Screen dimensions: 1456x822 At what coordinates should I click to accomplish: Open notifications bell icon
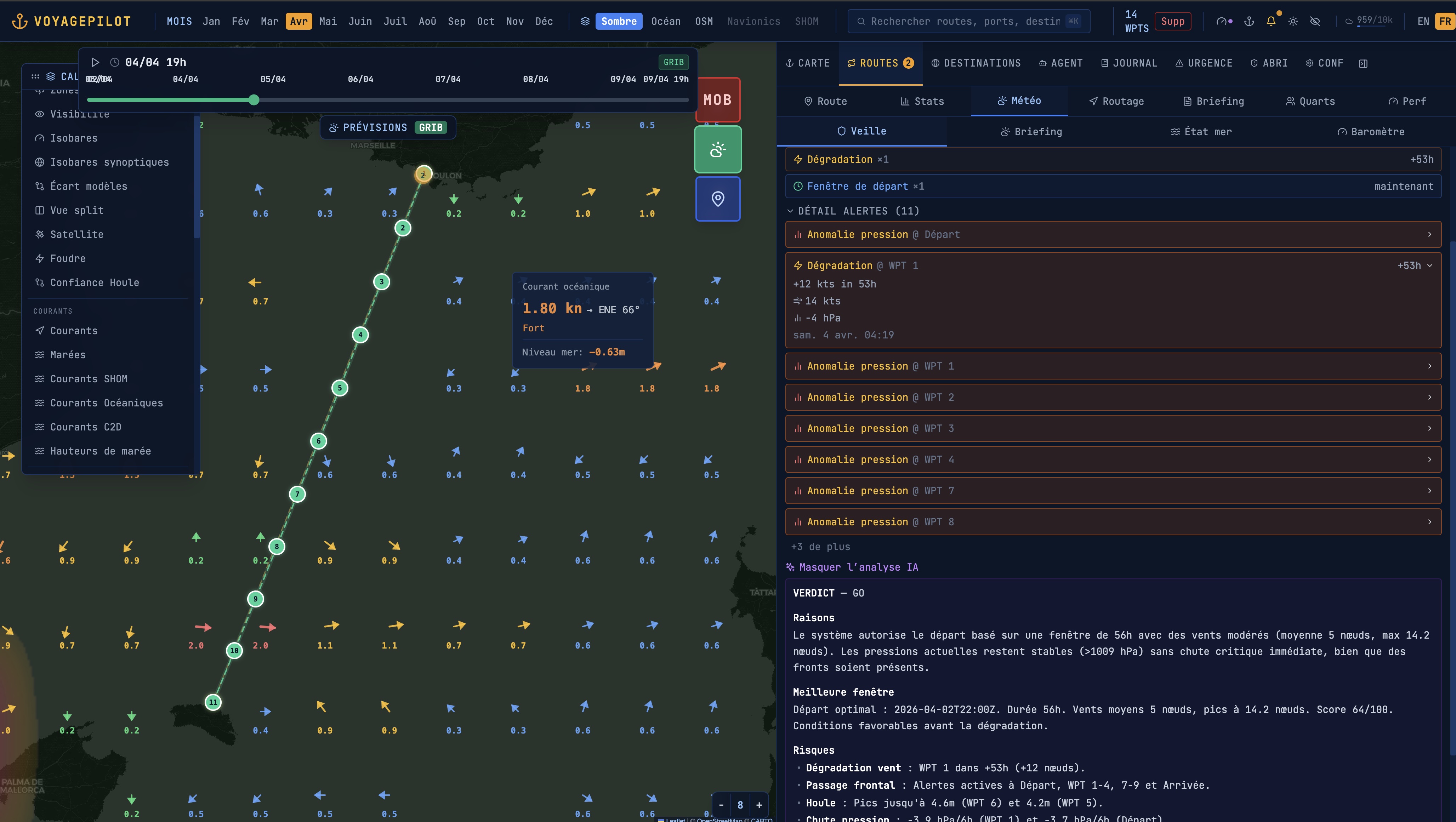tap(1270, 22)
